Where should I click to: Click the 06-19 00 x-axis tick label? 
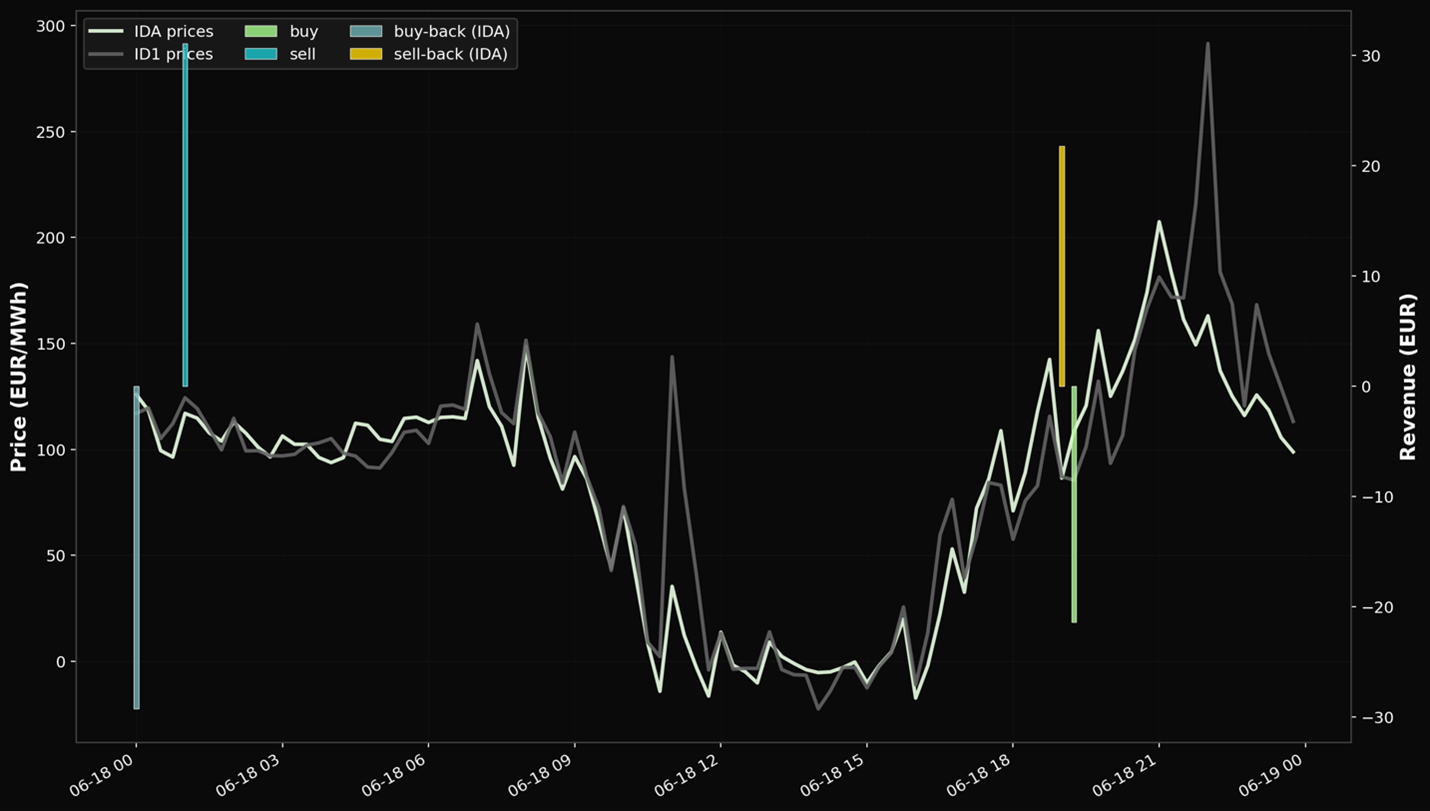(x=1271, y=777)
